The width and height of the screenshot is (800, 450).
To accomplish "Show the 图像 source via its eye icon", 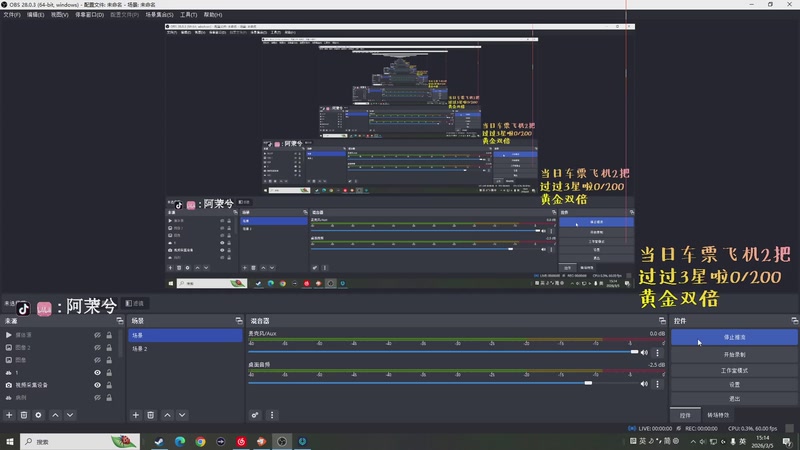I will click(97, 360).
